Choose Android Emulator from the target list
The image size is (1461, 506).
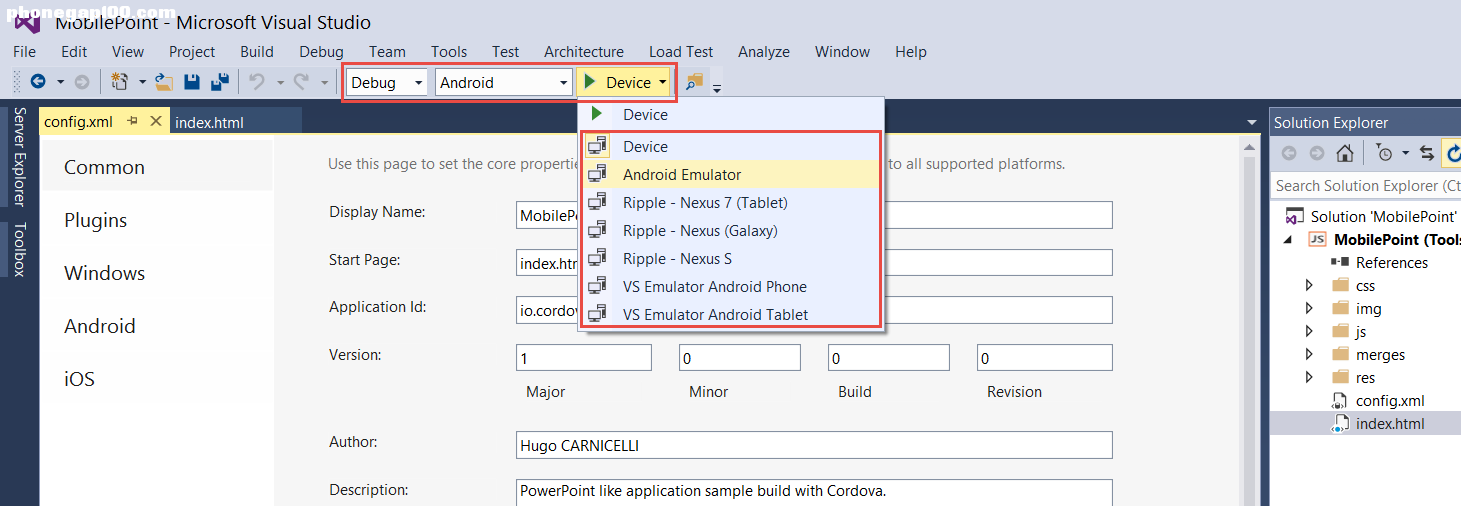731,174
